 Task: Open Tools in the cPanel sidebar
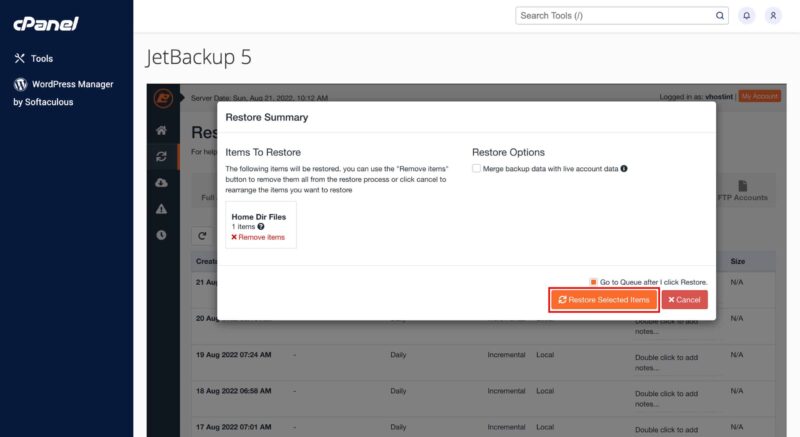click(x=34, y=58)
